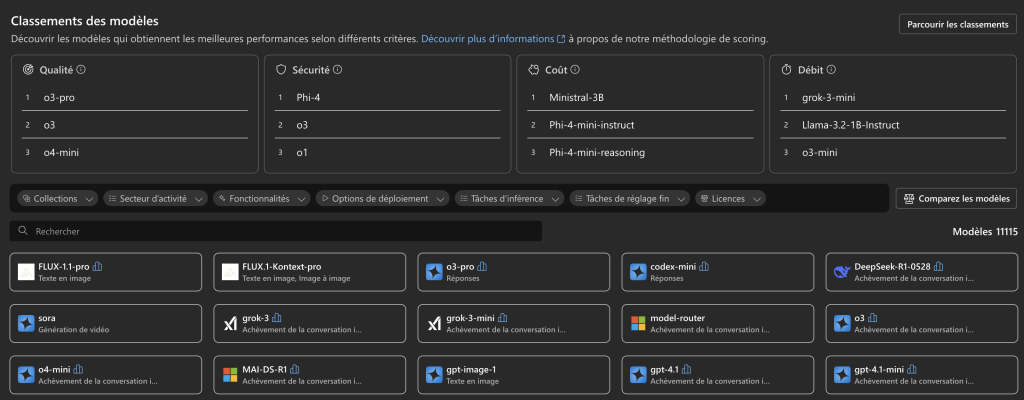1024x400 pixels.
Task: Click the benchmark chart icon beside o3 card
Action: (872, 318)
